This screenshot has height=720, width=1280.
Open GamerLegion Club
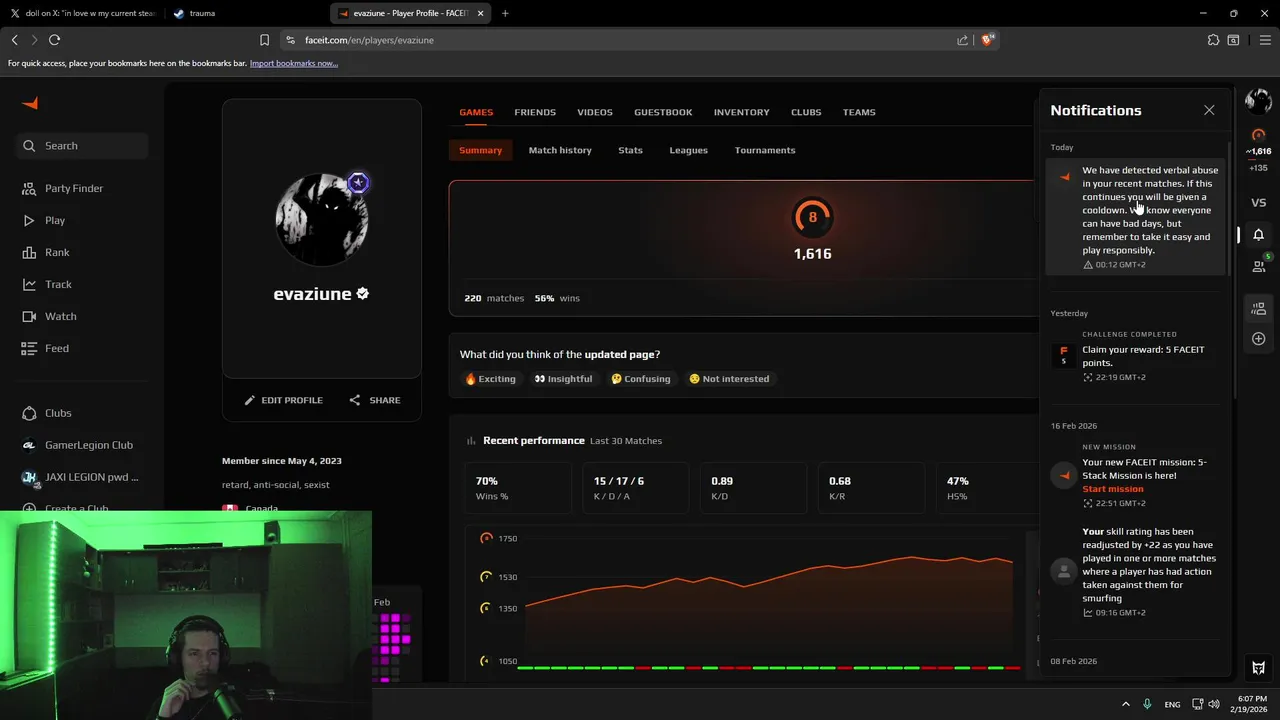tap(78, 445)
